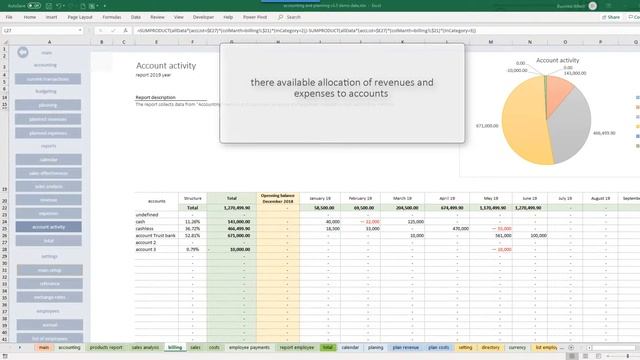640x360 pixels.
Task: Click the Select All corner triangle
Action: pos(5,42)
